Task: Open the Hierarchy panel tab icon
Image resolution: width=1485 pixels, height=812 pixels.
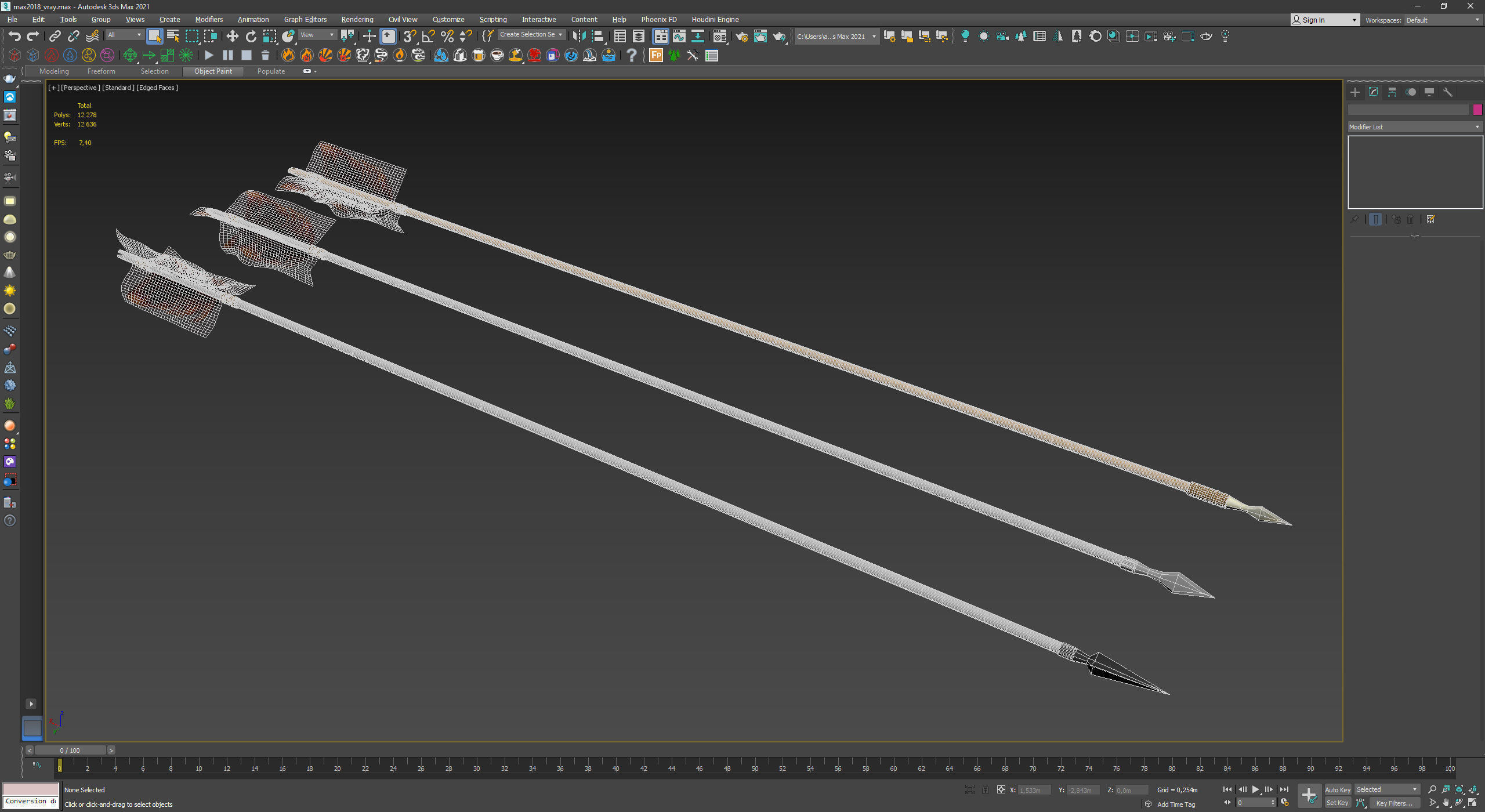Action: tap(1392, 92)
